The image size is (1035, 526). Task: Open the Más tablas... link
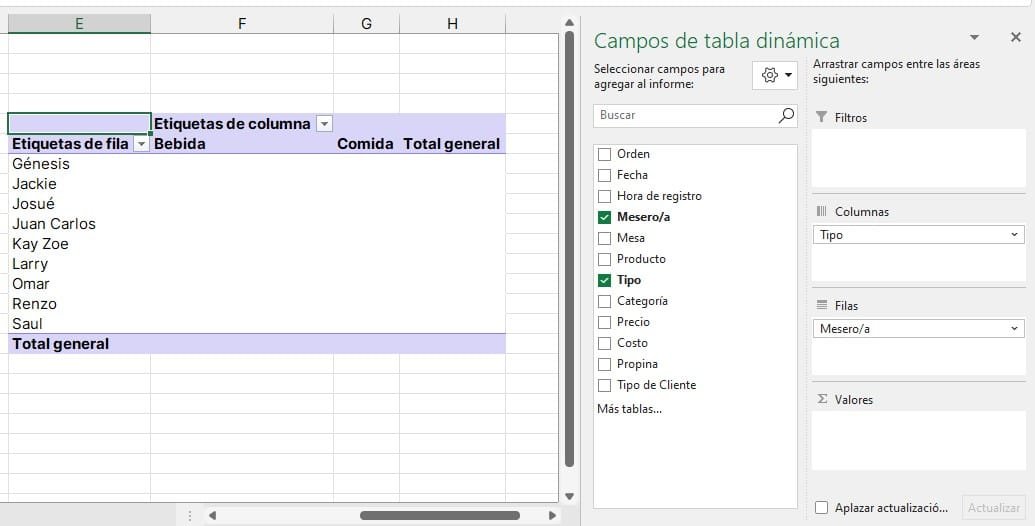tap(629, 409)
